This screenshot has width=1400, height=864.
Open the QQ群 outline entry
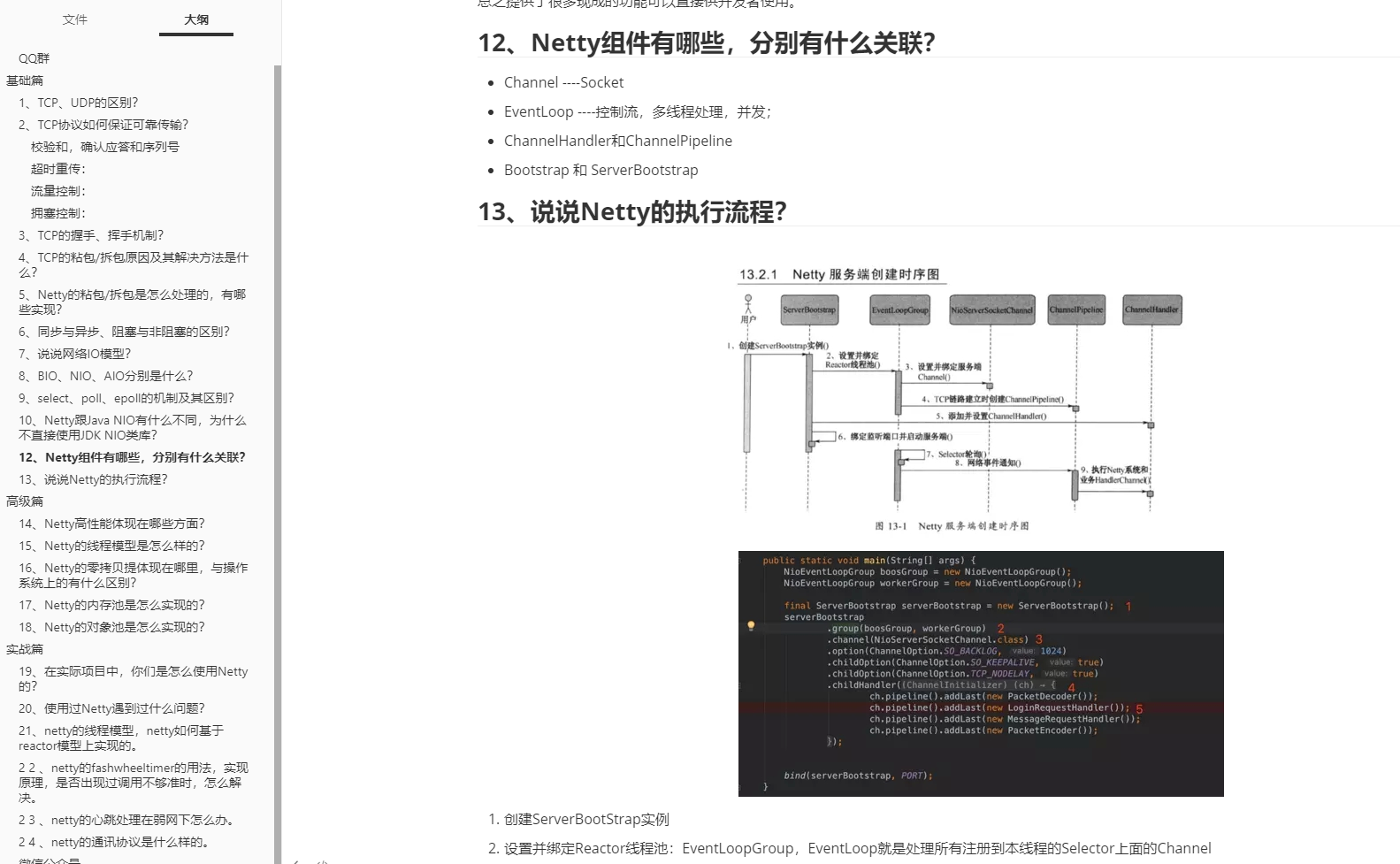[34, 58]
